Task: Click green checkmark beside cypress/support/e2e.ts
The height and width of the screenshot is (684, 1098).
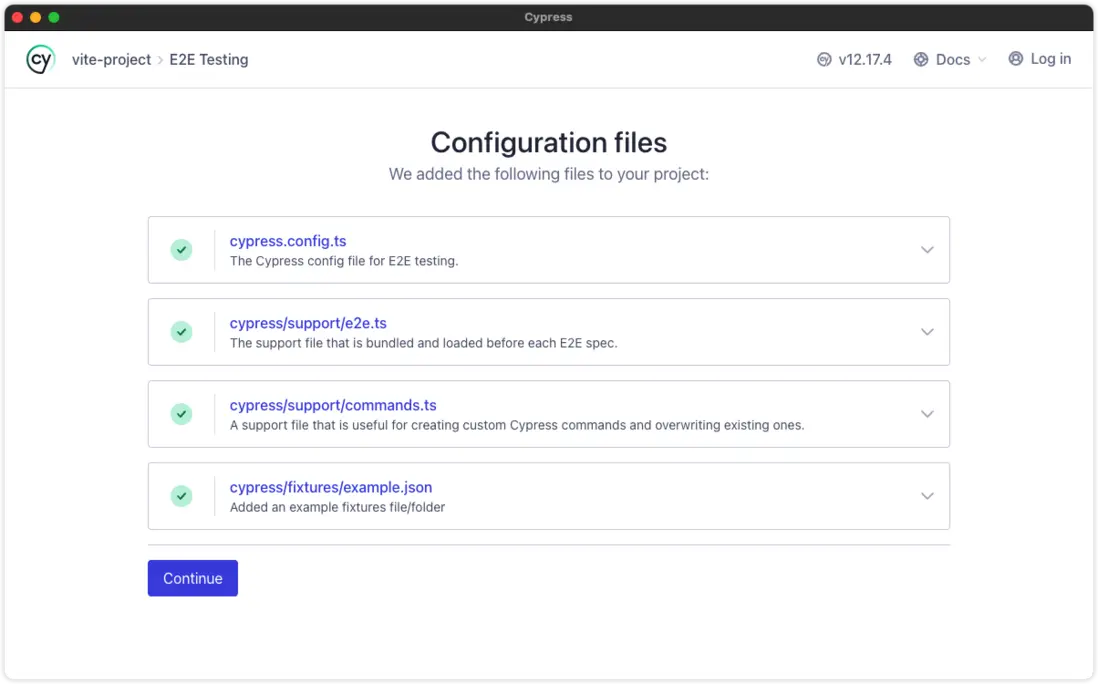Action: [x=181, y=332]
